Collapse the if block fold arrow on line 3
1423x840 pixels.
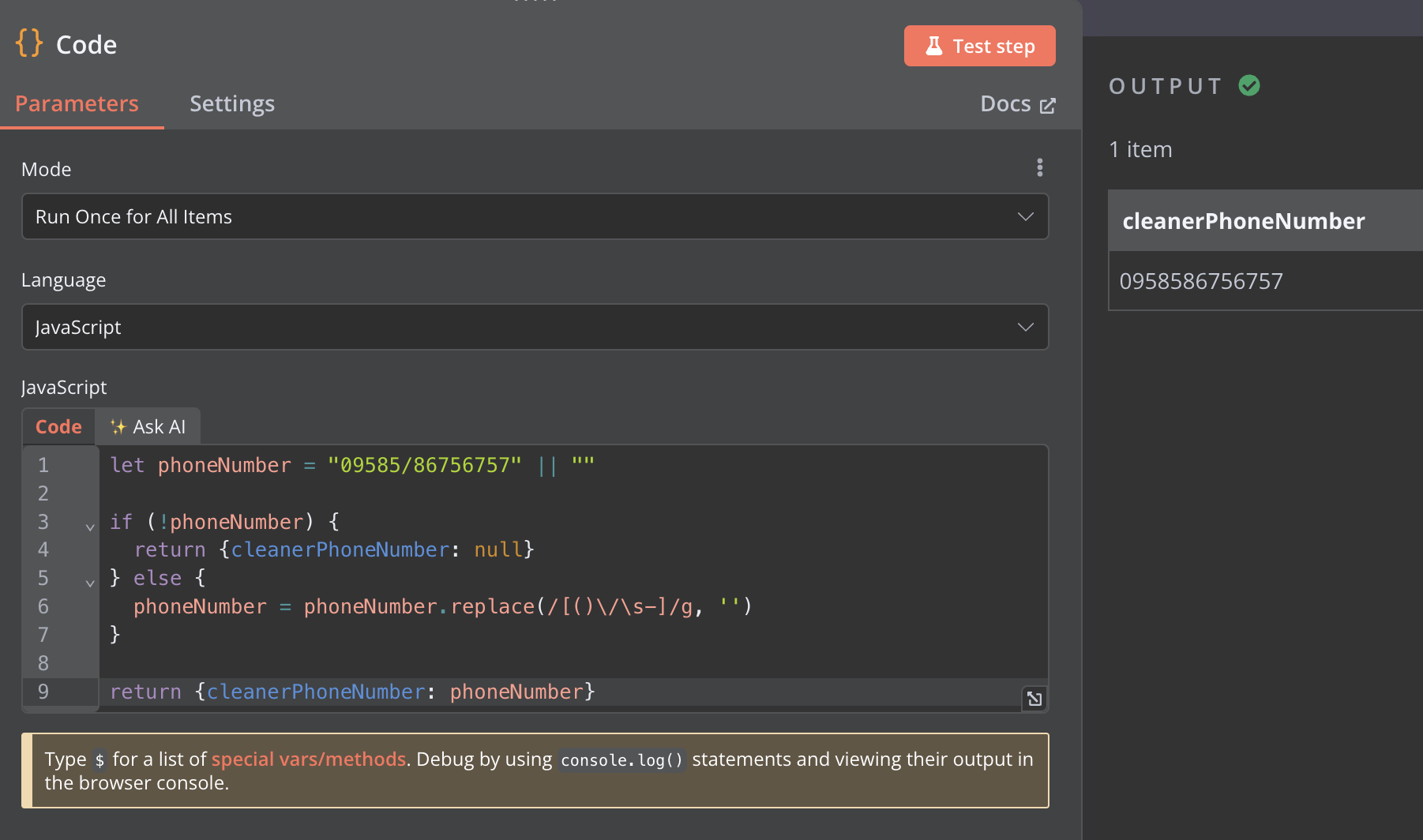pos(90,527)
